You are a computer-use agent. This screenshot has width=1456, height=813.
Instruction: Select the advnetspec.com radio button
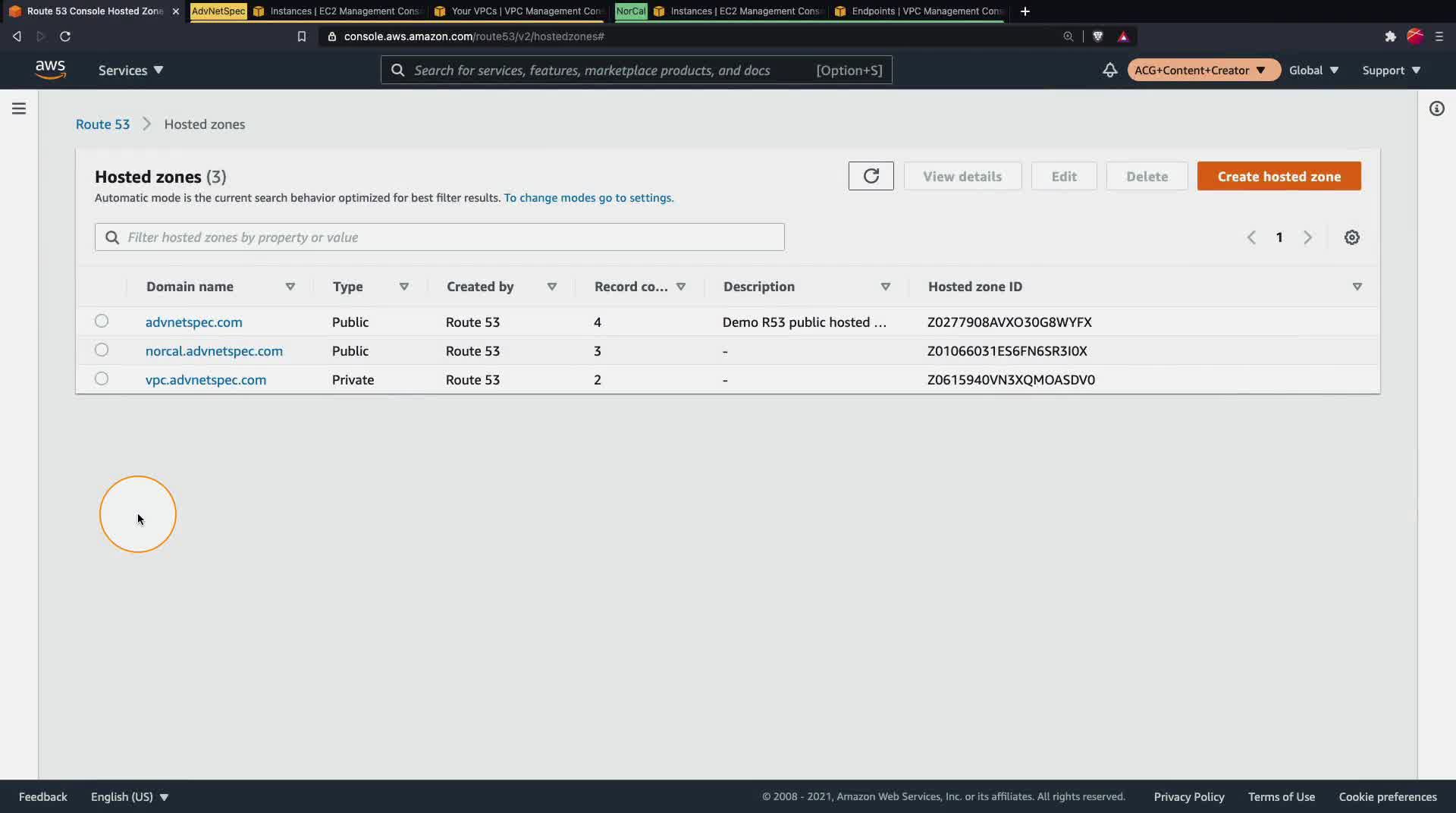click(x=102, y=321)
